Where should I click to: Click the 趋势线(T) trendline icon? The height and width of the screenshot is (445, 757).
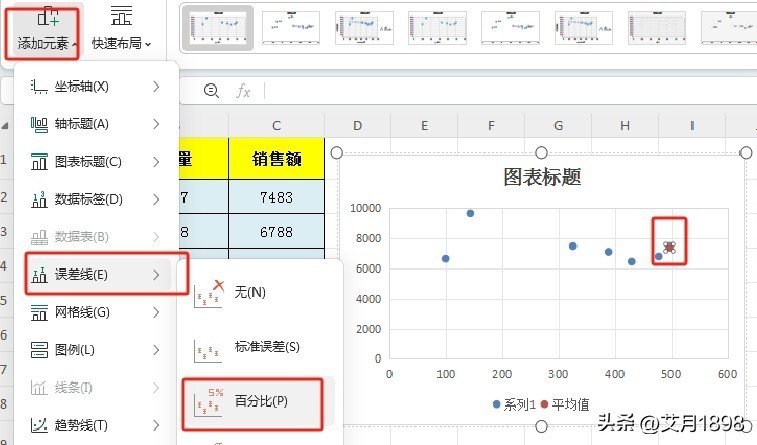pyautogui.click(x=40, y=425)
